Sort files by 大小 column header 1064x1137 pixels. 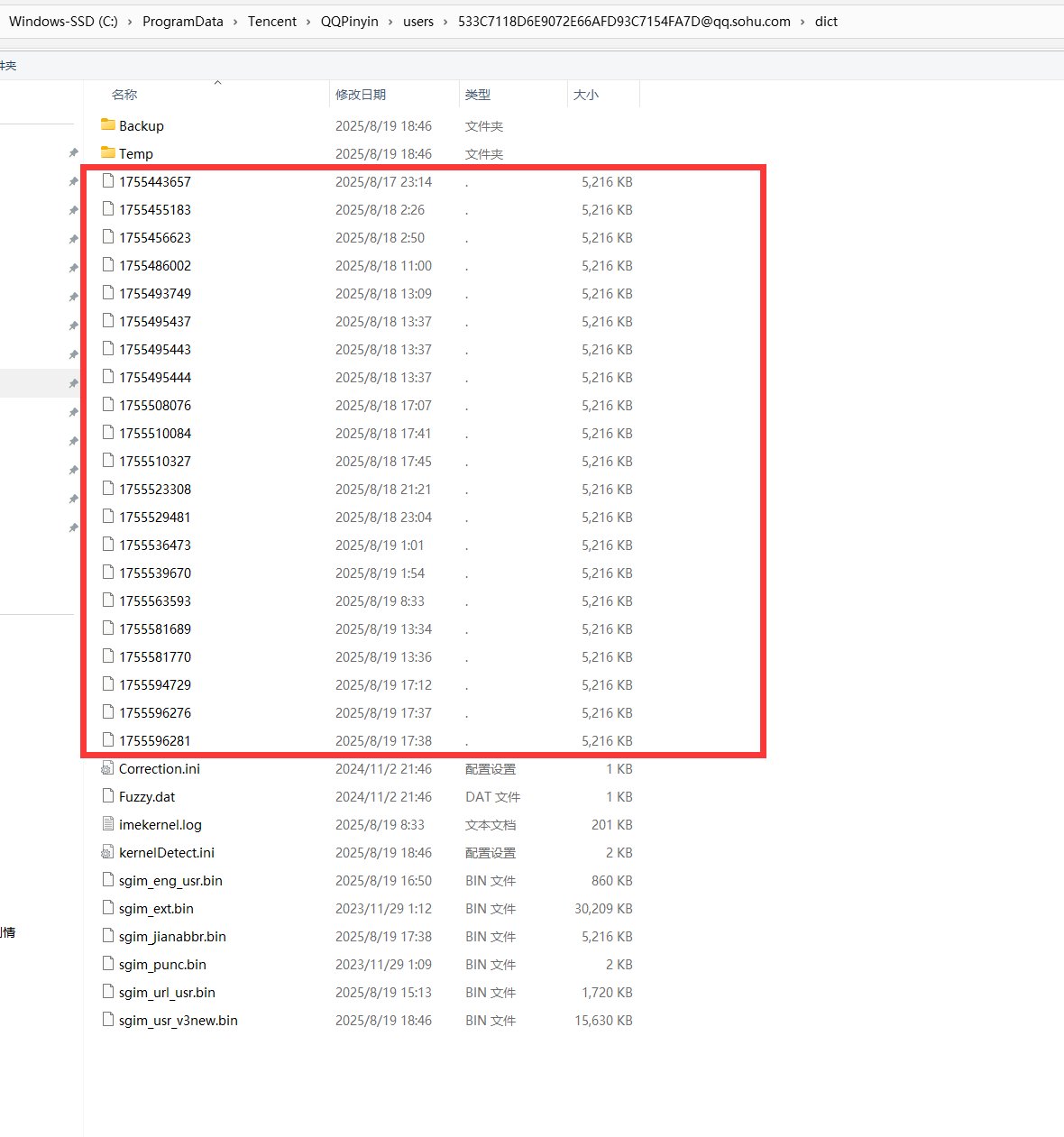click(x=586, y=95)
